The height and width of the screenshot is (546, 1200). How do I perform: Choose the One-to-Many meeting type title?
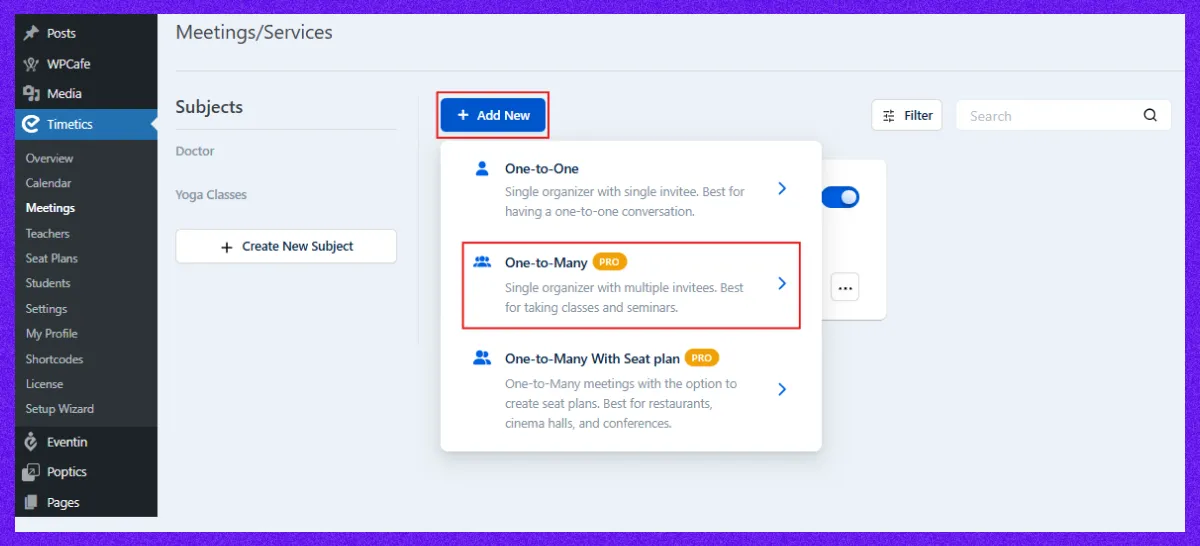click(546, 262)
